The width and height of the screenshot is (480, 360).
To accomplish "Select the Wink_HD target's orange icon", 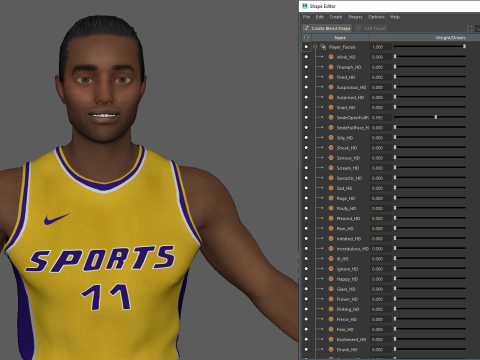I will click(331, 57).
